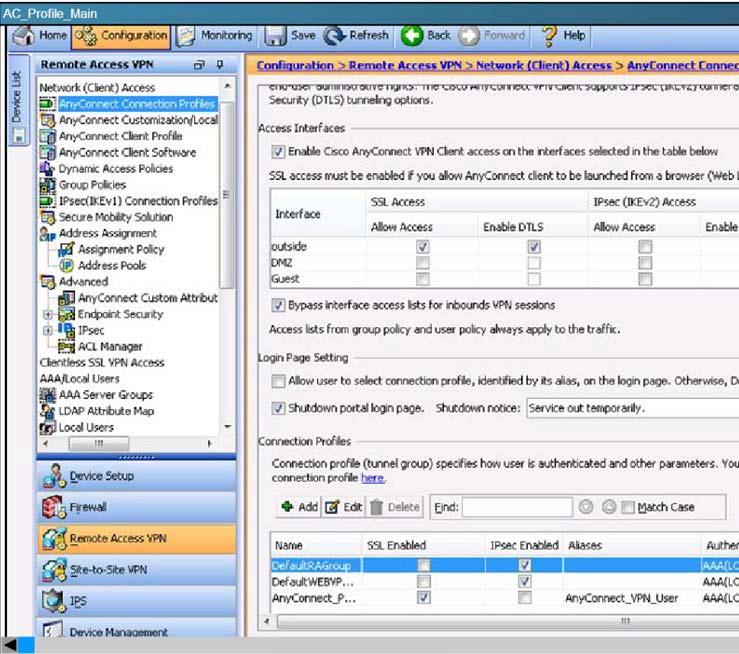739x654 pixels.
Task: Click the Remote Access VPN panel dropdown arrow
Action: 198,65
